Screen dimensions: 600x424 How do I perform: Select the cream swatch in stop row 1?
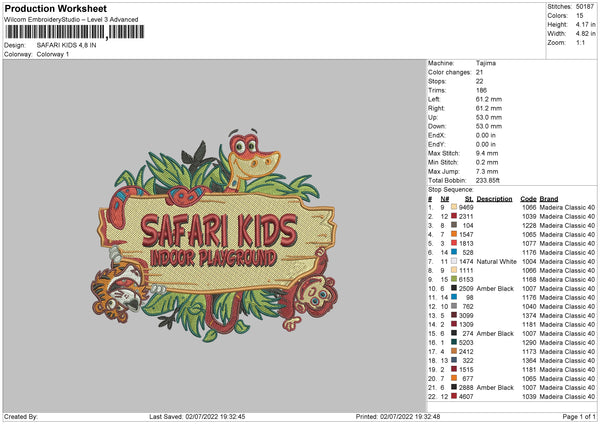454,207
